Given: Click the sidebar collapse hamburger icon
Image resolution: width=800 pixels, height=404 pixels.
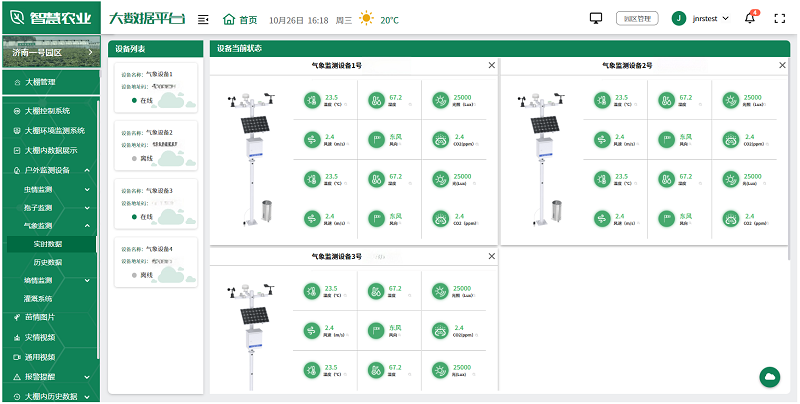Looking at the screenshot, I should pos(204,19).
